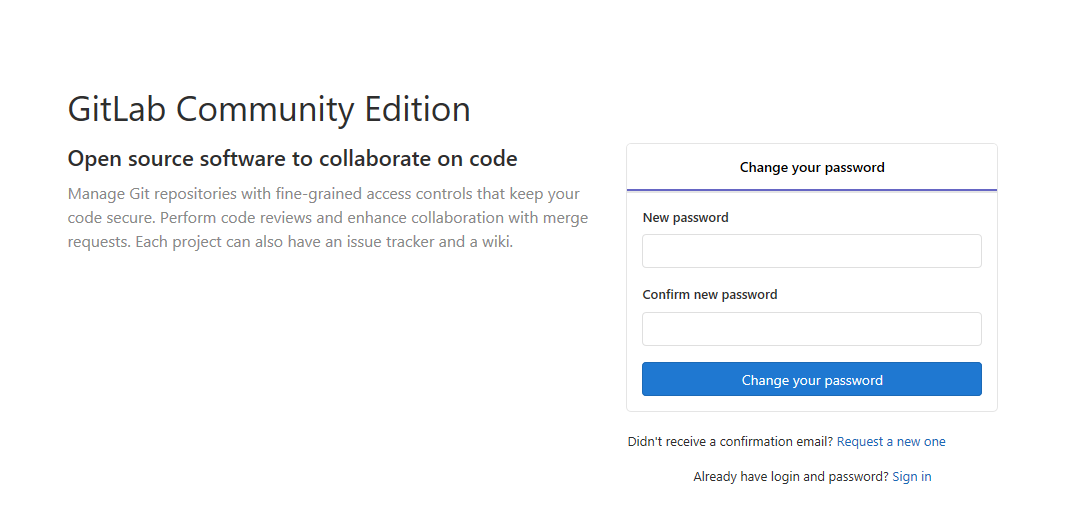
Task: Click the Didn't receive a confirmation email text
Action: [x=730, y=441]
